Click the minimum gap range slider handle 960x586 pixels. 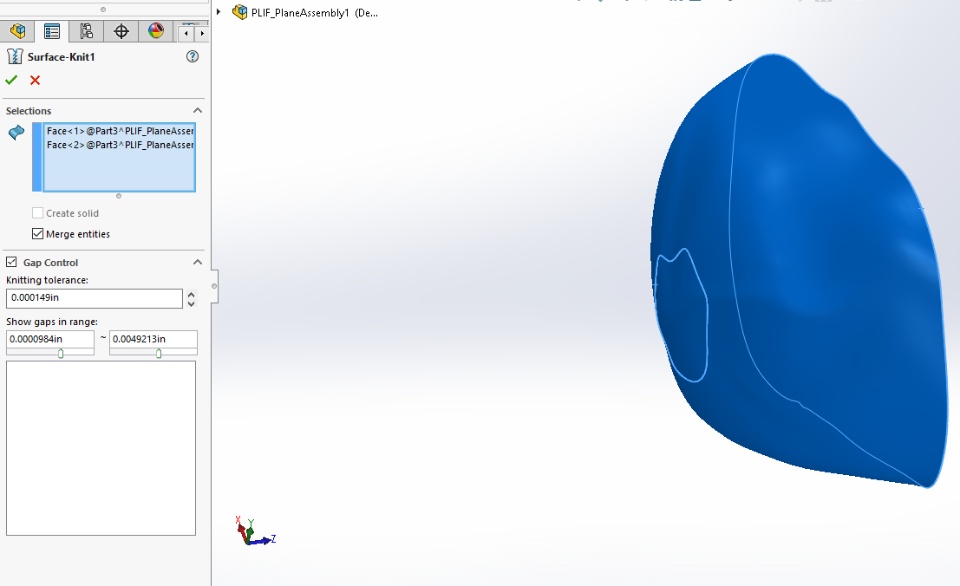pyautogui.click(x=60, y=353)
